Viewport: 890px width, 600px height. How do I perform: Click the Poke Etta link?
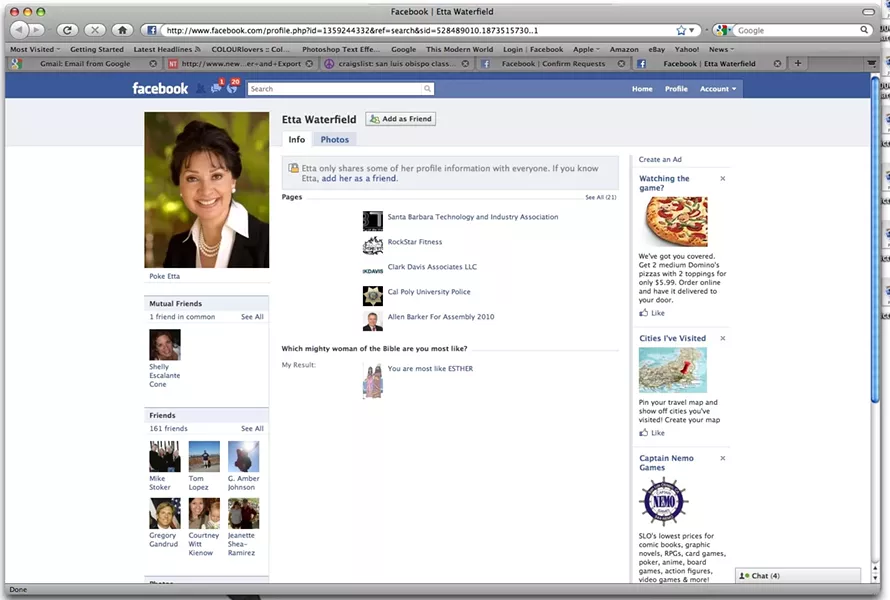tap(165, 276)
